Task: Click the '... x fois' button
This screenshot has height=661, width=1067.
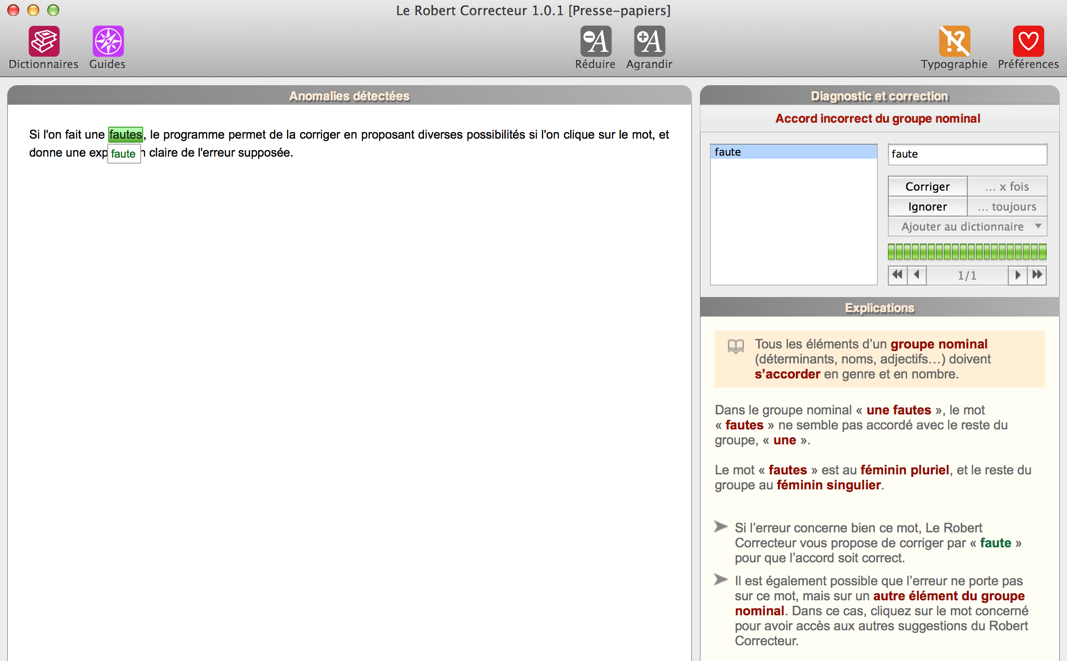Action: click(x=1007, y=187)
